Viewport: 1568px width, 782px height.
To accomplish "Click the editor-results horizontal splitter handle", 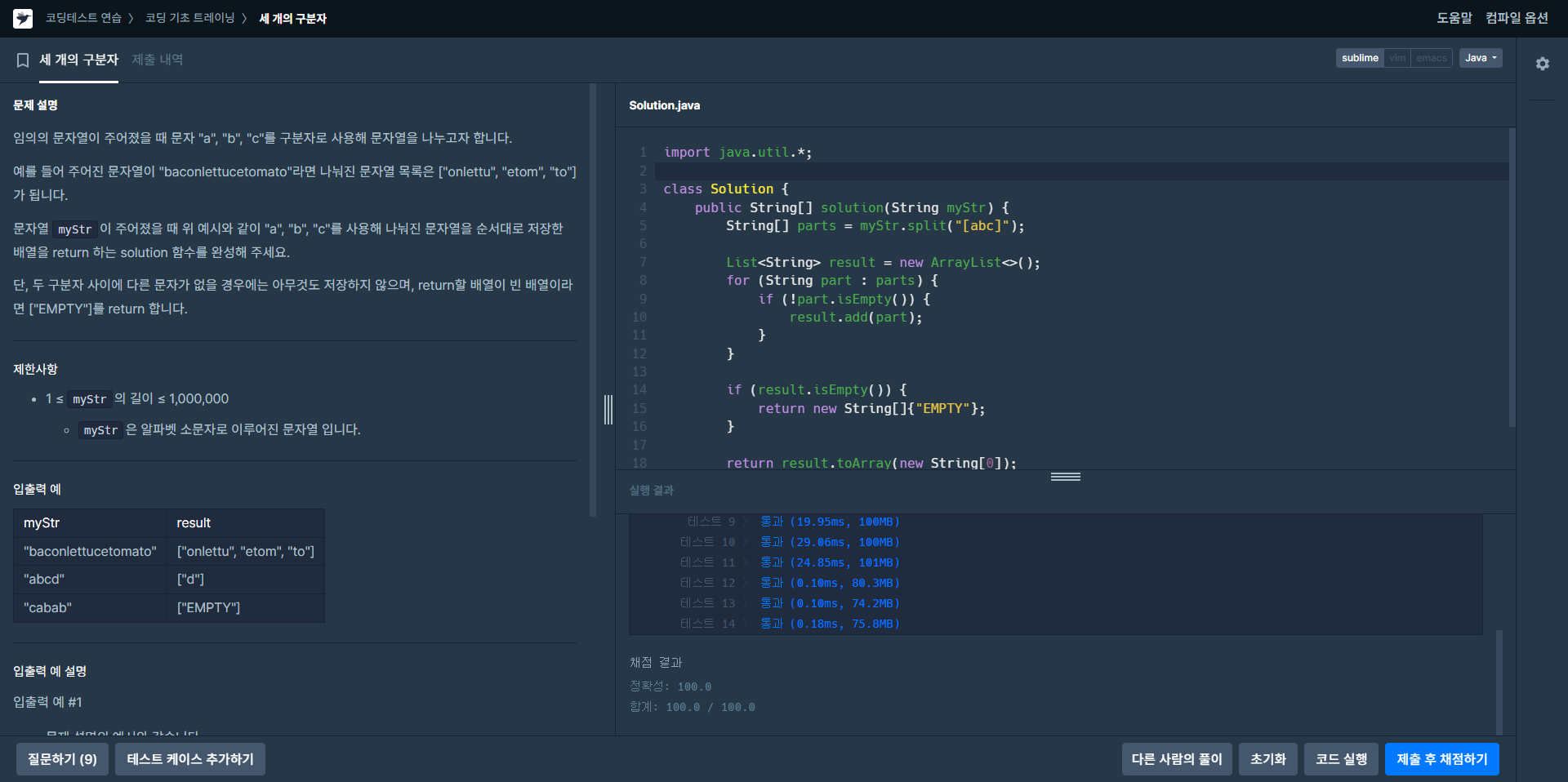I will pos(1066,477).
